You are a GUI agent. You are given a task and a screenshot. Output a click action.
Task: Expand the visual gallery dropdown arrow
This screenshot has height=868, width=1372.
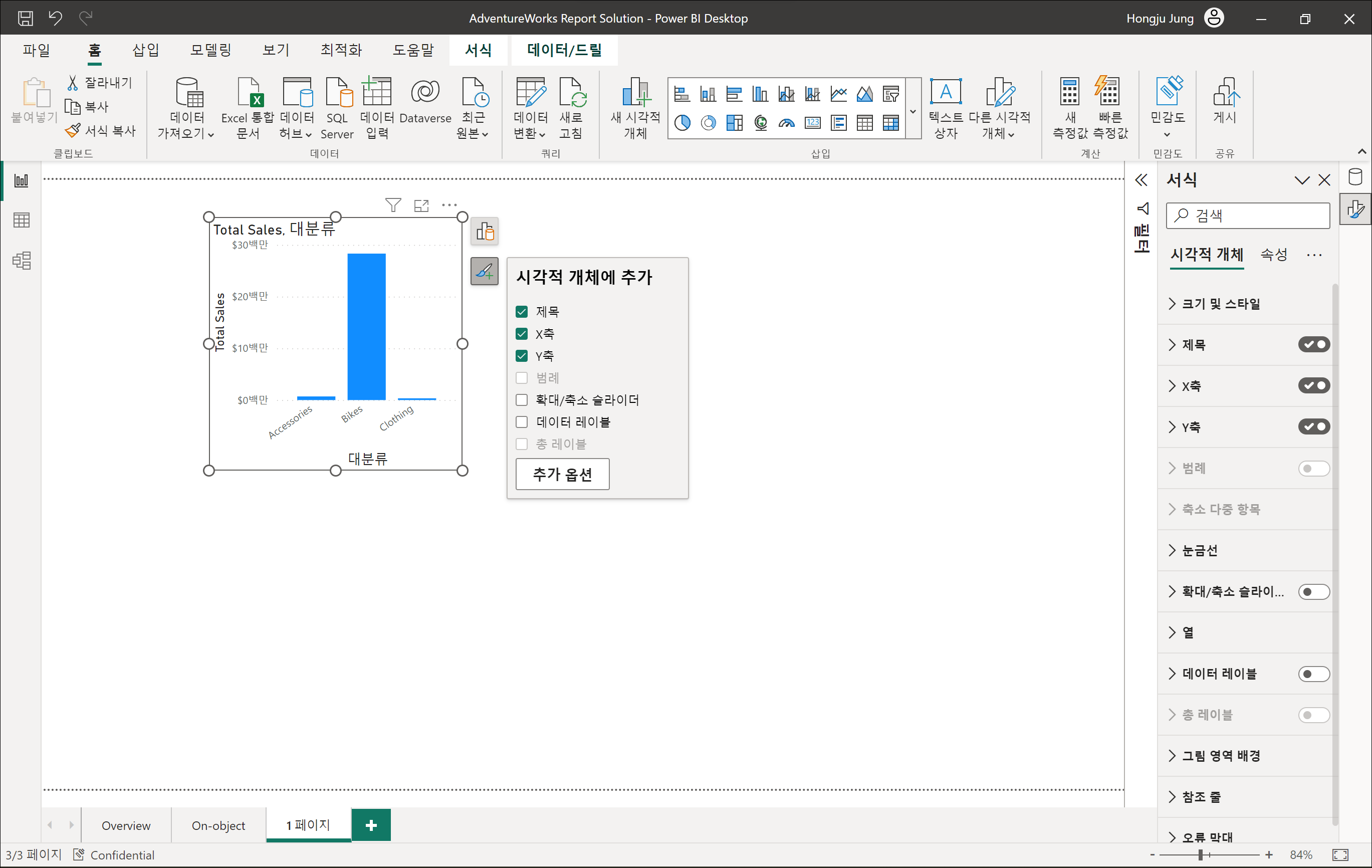coord(913,112)
